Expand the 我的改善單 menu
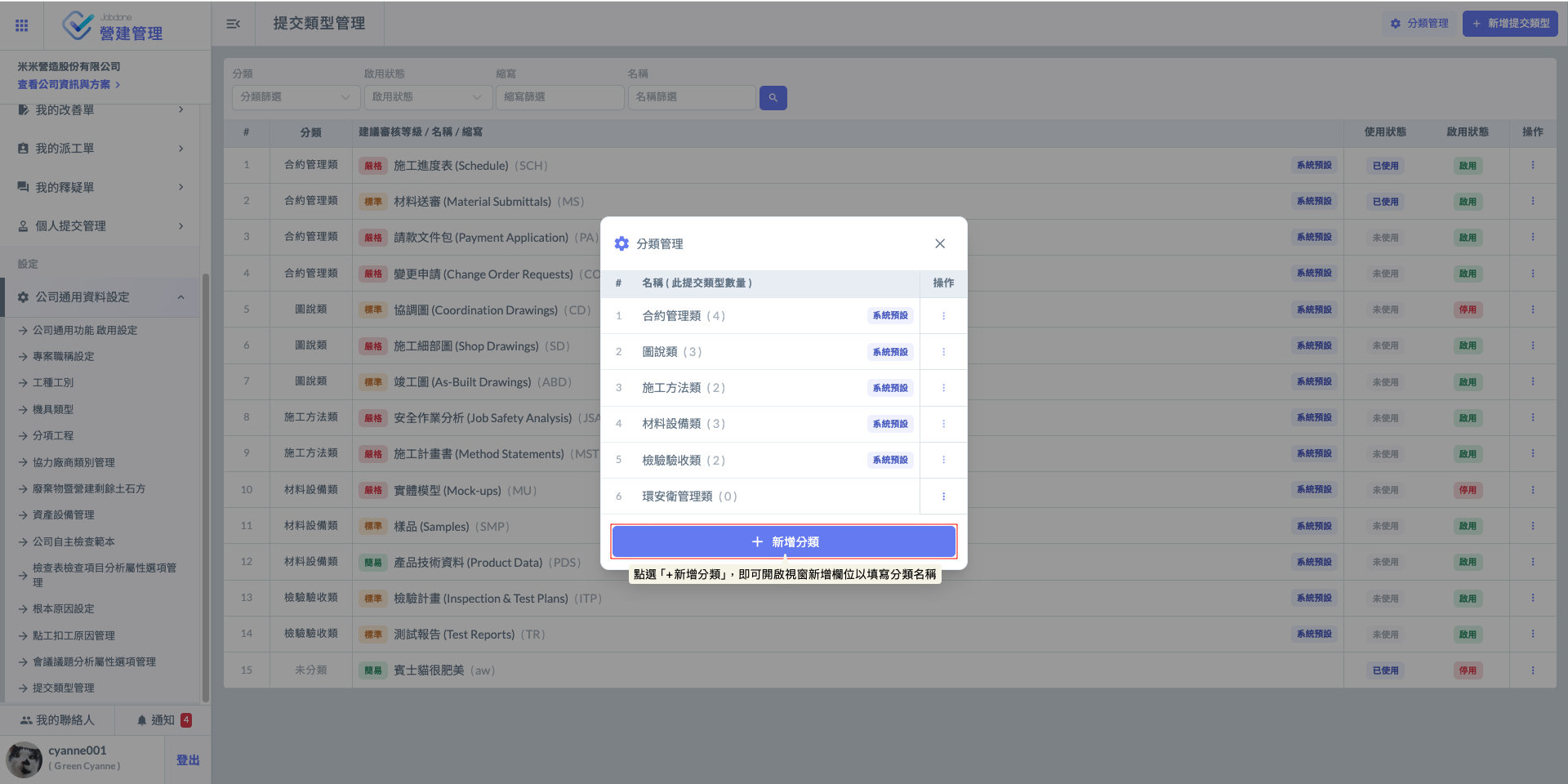 click(100, 109)
